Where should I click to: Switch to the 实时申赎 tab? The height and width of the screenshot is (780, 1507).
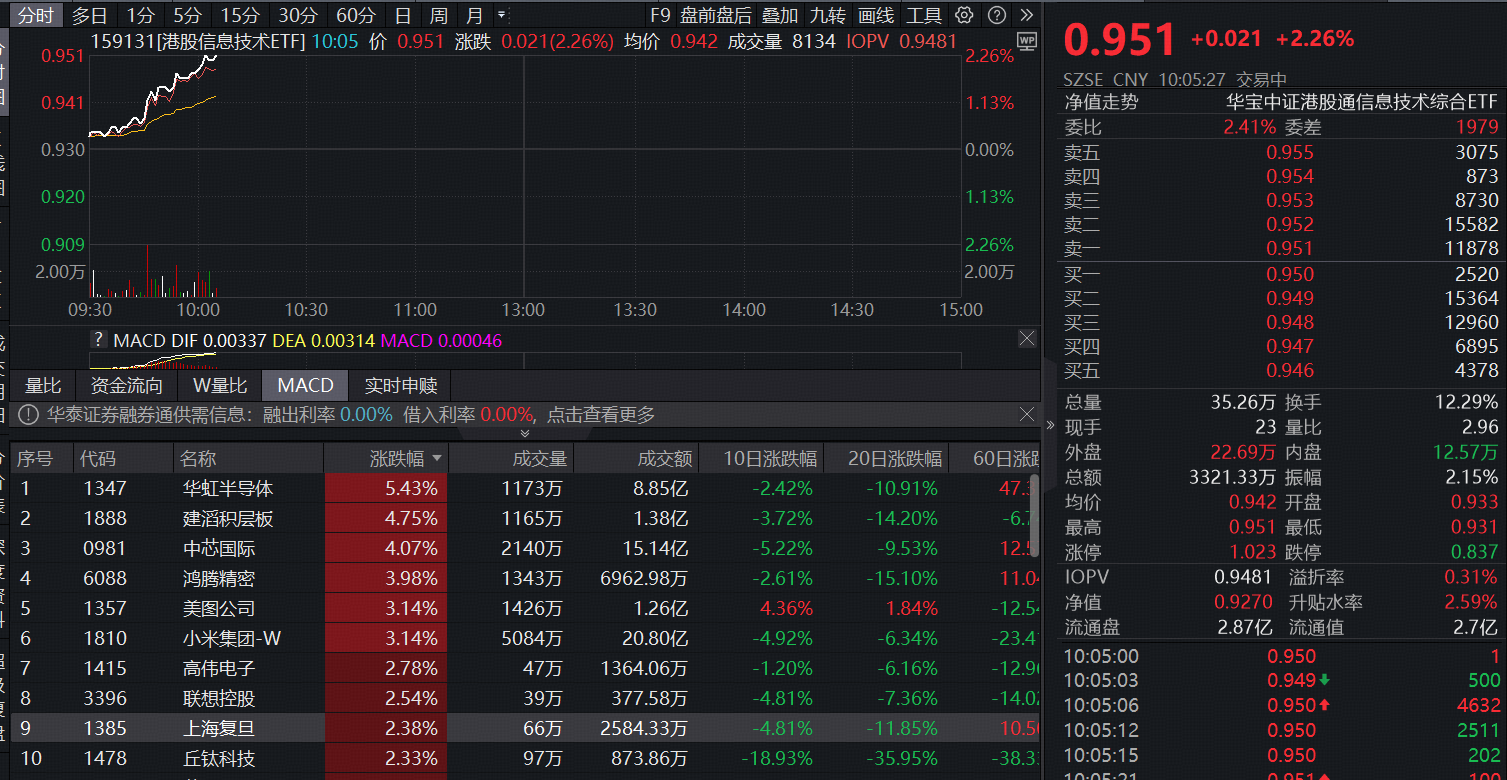pyautogui.click(x=399, y=385)
